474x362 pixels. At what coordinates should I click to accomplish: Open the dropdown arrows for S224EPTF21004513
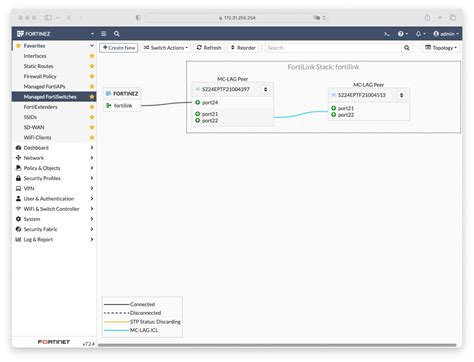[x=401, y=95]
